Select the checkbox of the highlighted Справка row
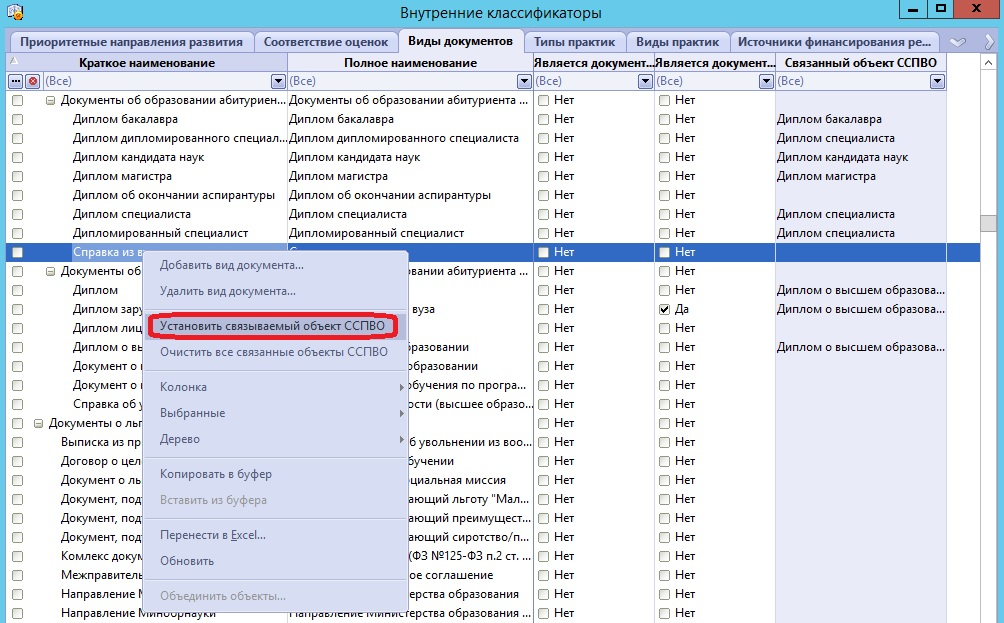Image resolution: width=1004 pixels, height=623 pixels. [17, 252]
